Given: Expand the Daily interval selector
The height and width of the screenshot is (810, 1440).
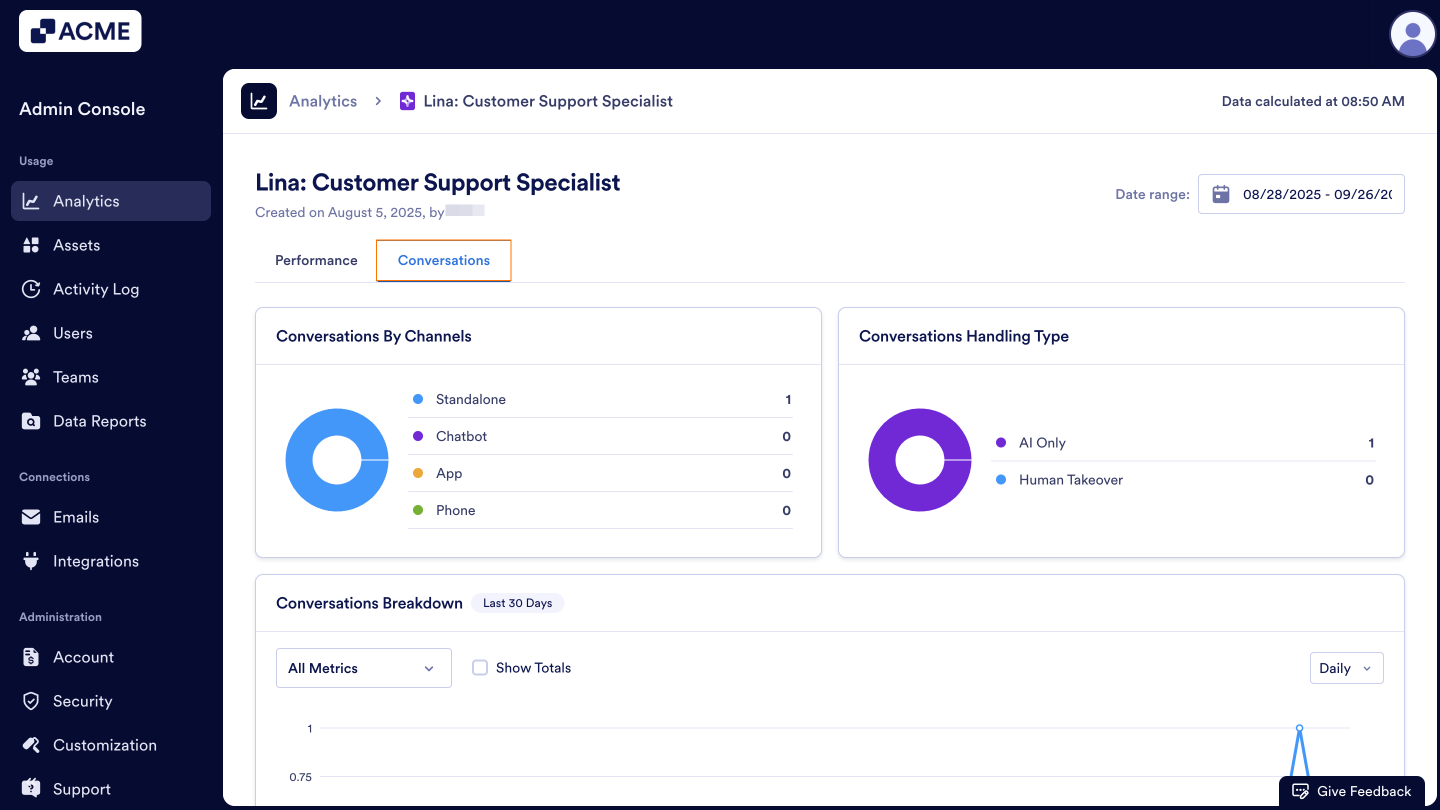Looking at the screenshot, I should click(1346, 667).
